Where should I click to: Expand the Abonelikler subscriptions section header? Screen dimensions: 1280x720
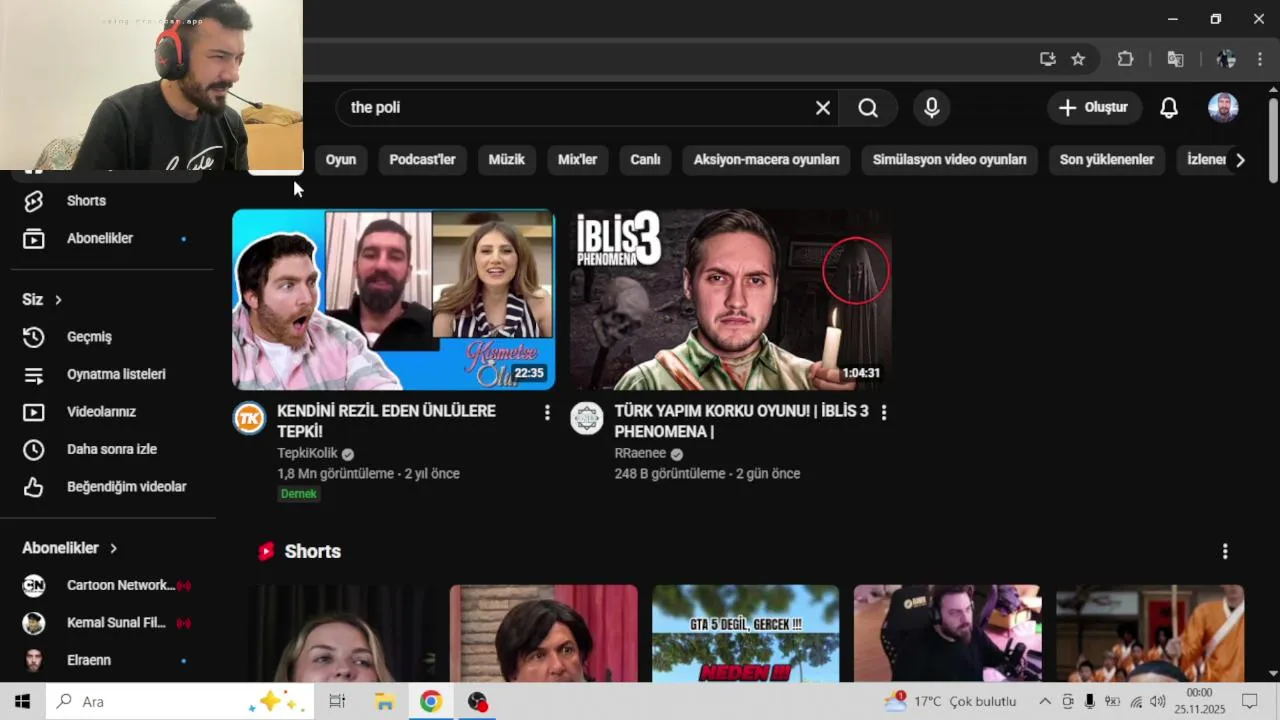click(x=70, y=548)
